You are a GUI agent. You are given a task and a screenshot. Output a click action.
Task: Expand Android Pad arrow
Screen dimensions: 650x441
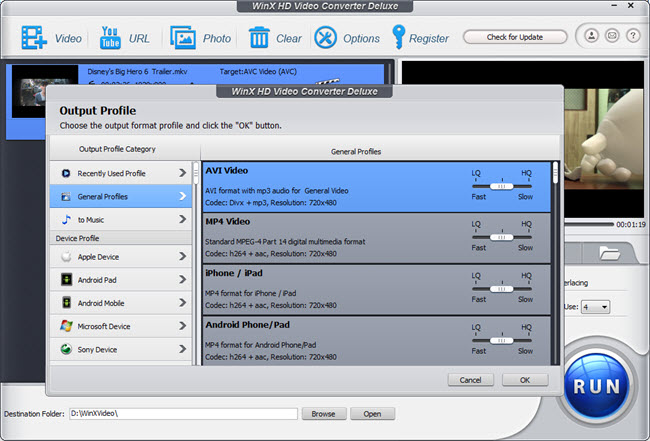[182, 280]
